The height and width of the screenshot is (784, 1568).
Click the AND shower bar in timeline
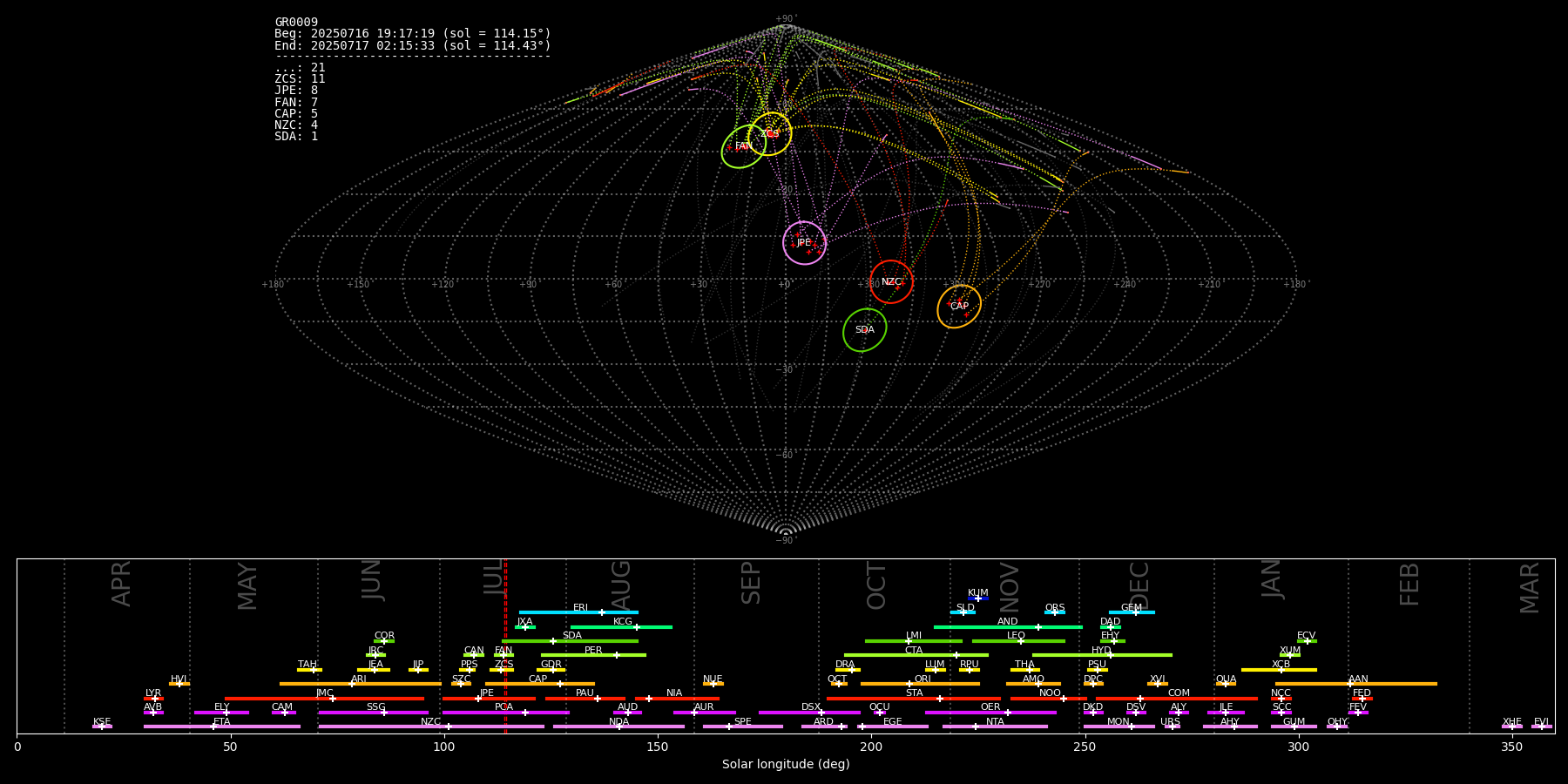click(1008, 626)
